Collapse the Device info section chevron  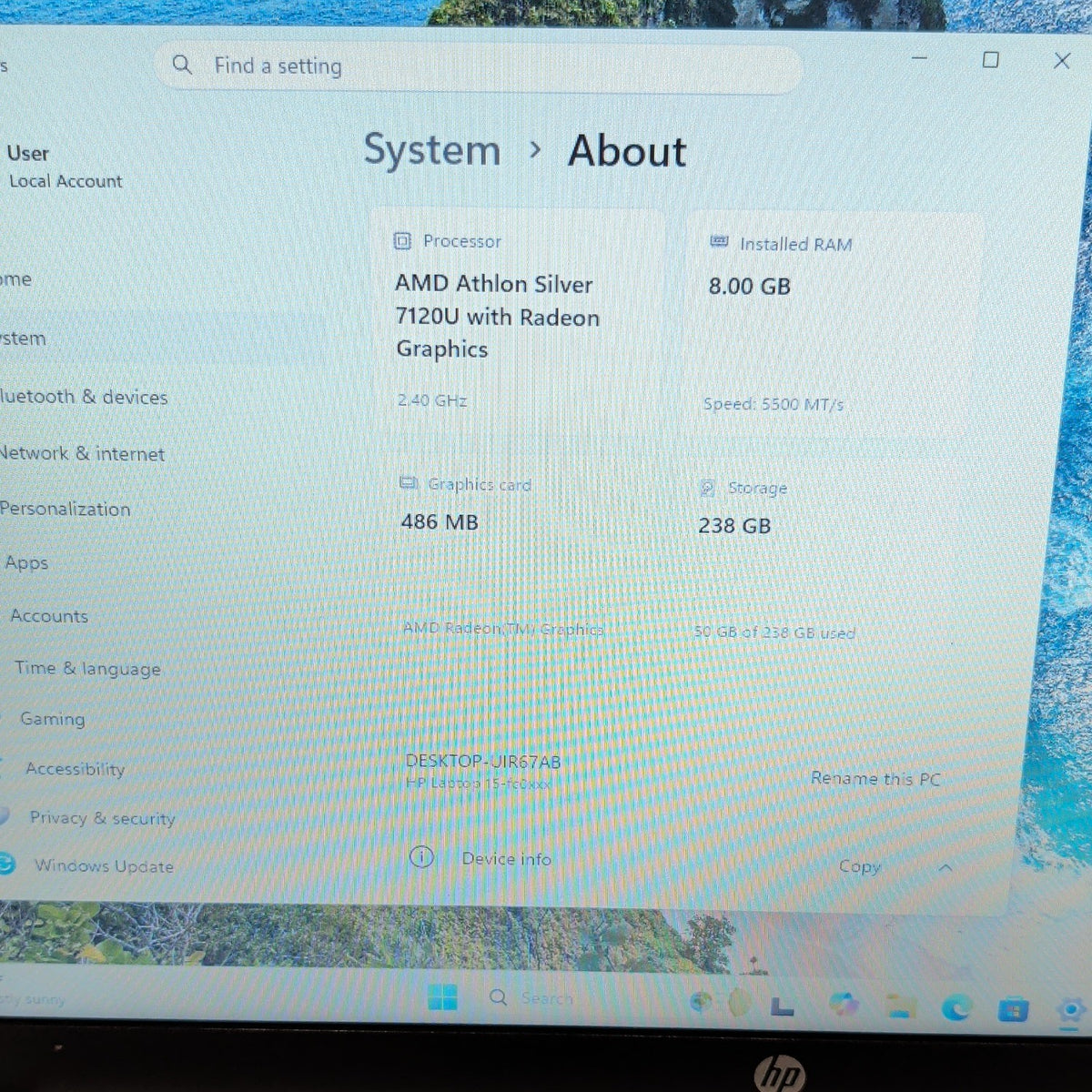(x=945, y=867)
